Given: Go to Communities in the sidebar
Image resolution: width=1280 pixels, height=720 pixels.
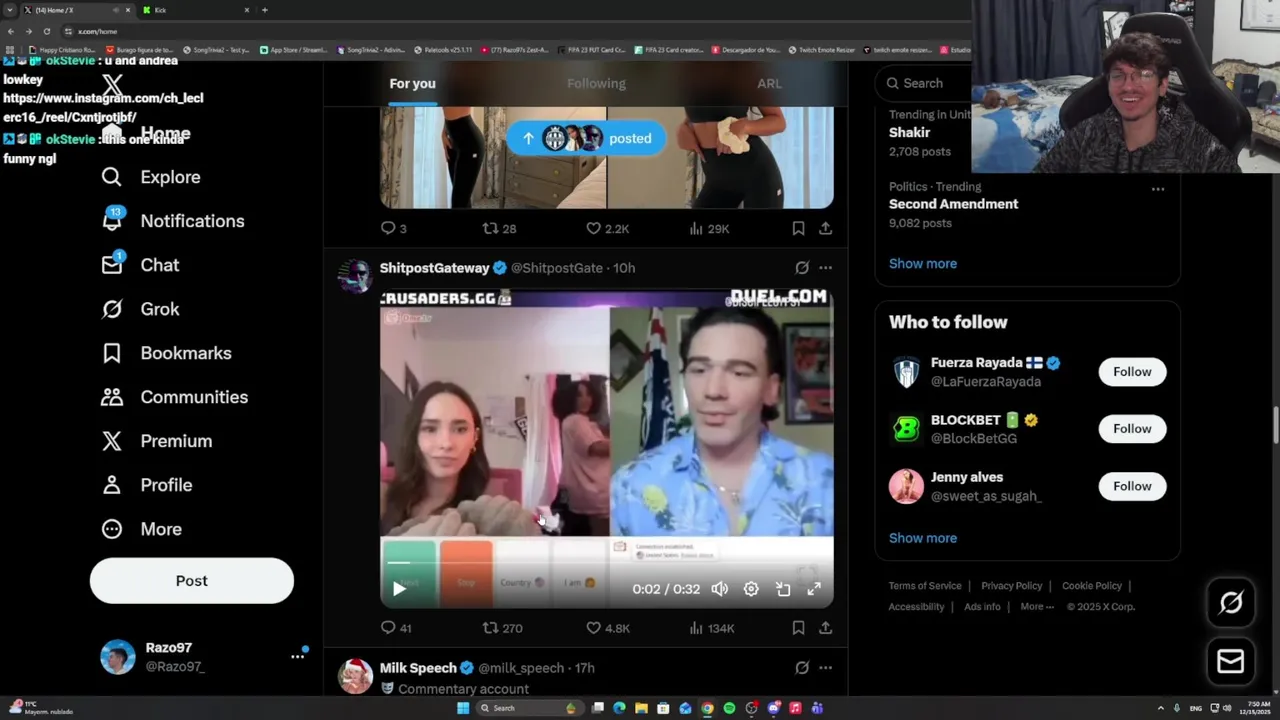Looking at the screenshot, I should 174,397.
